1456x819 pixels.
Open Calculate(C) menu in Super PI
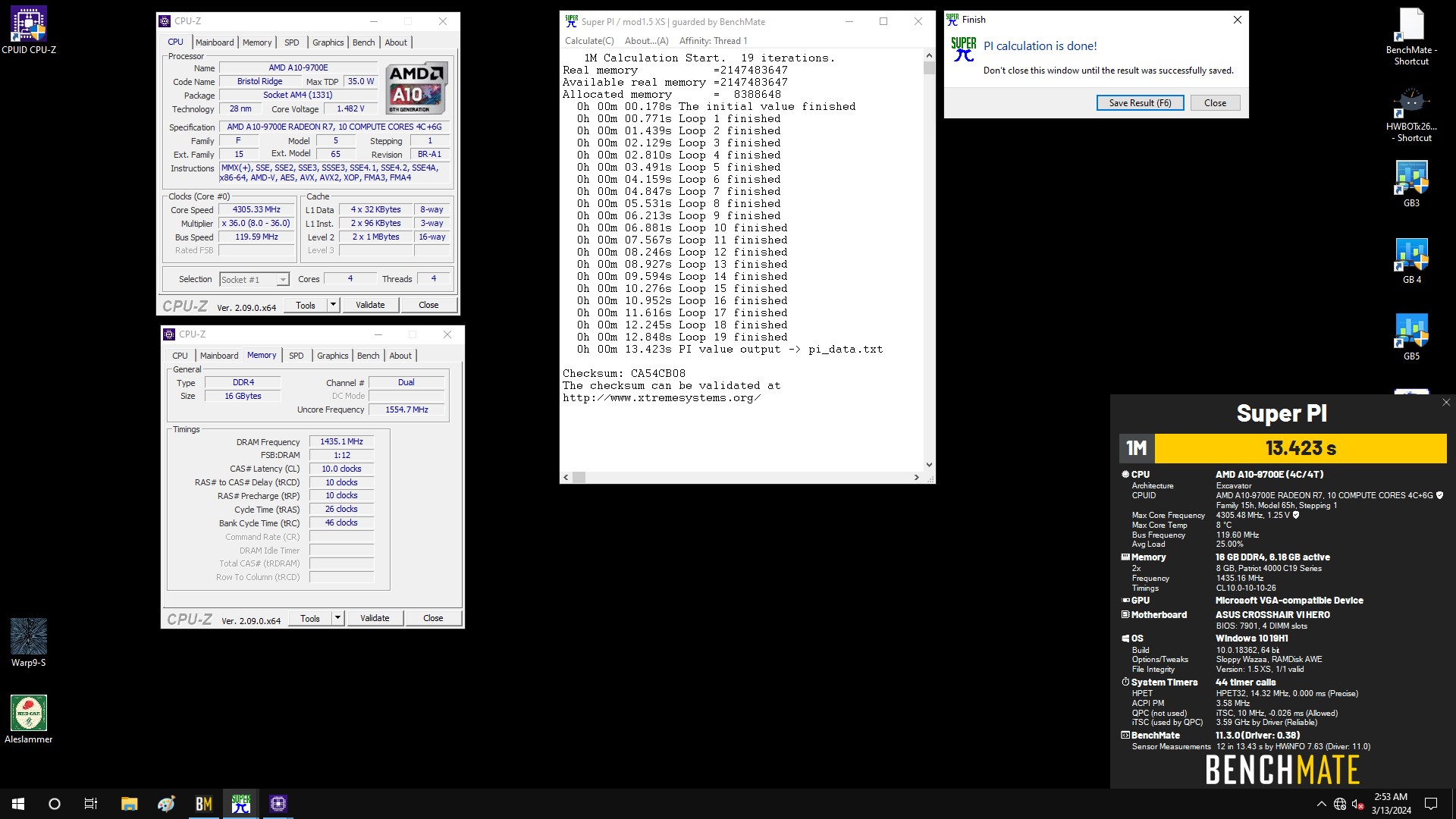click(x=589, y=41)
